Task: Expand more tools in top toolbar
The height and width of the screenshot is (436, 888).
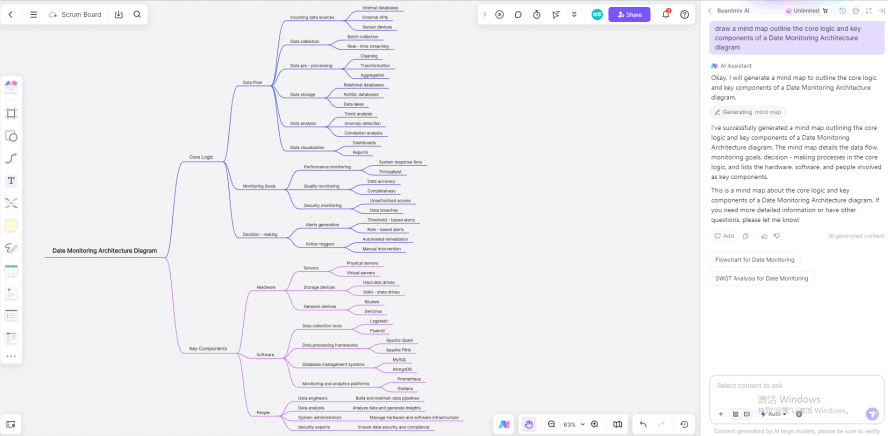Action: pyautogui.click(x=574, y=14)
